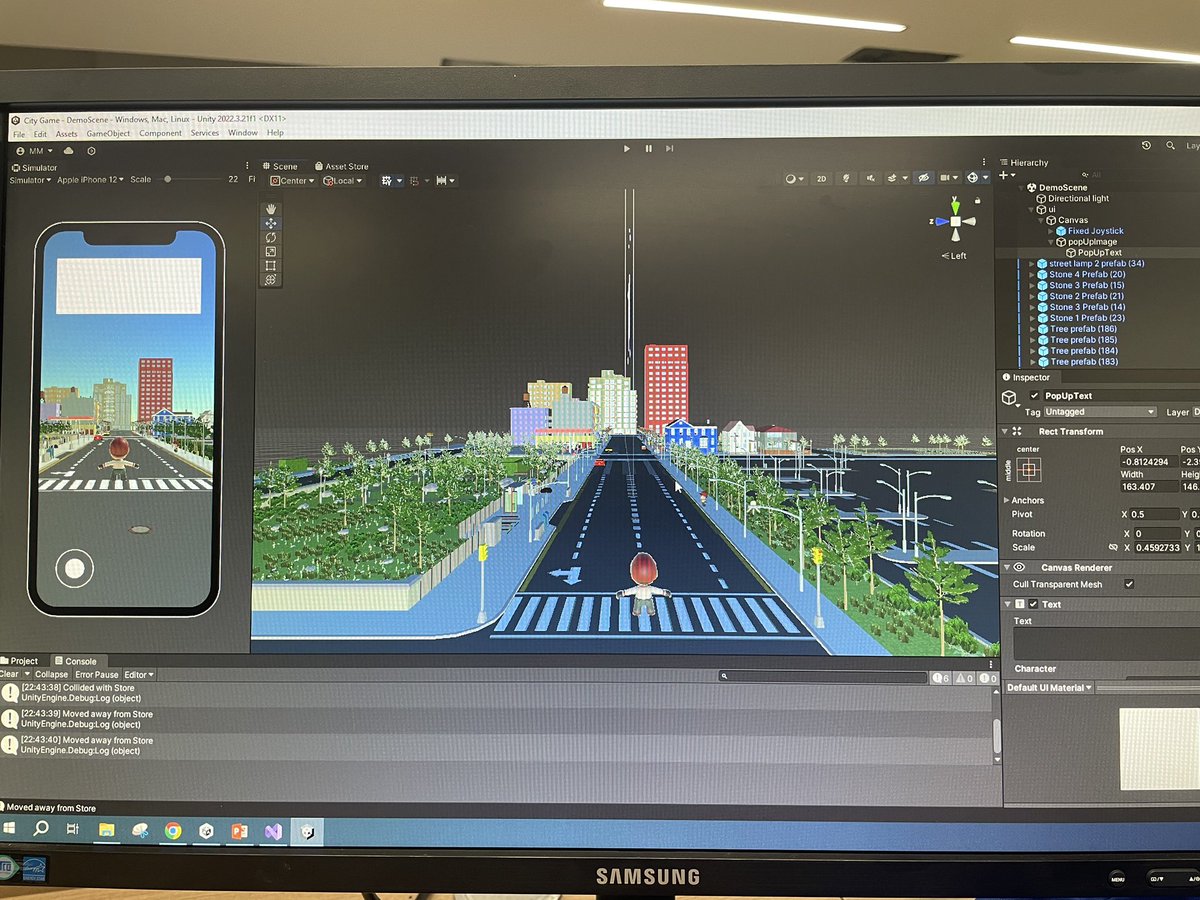The image size is (1200, 900).
Task: Select the Transform tool
Action: (270, 279)
